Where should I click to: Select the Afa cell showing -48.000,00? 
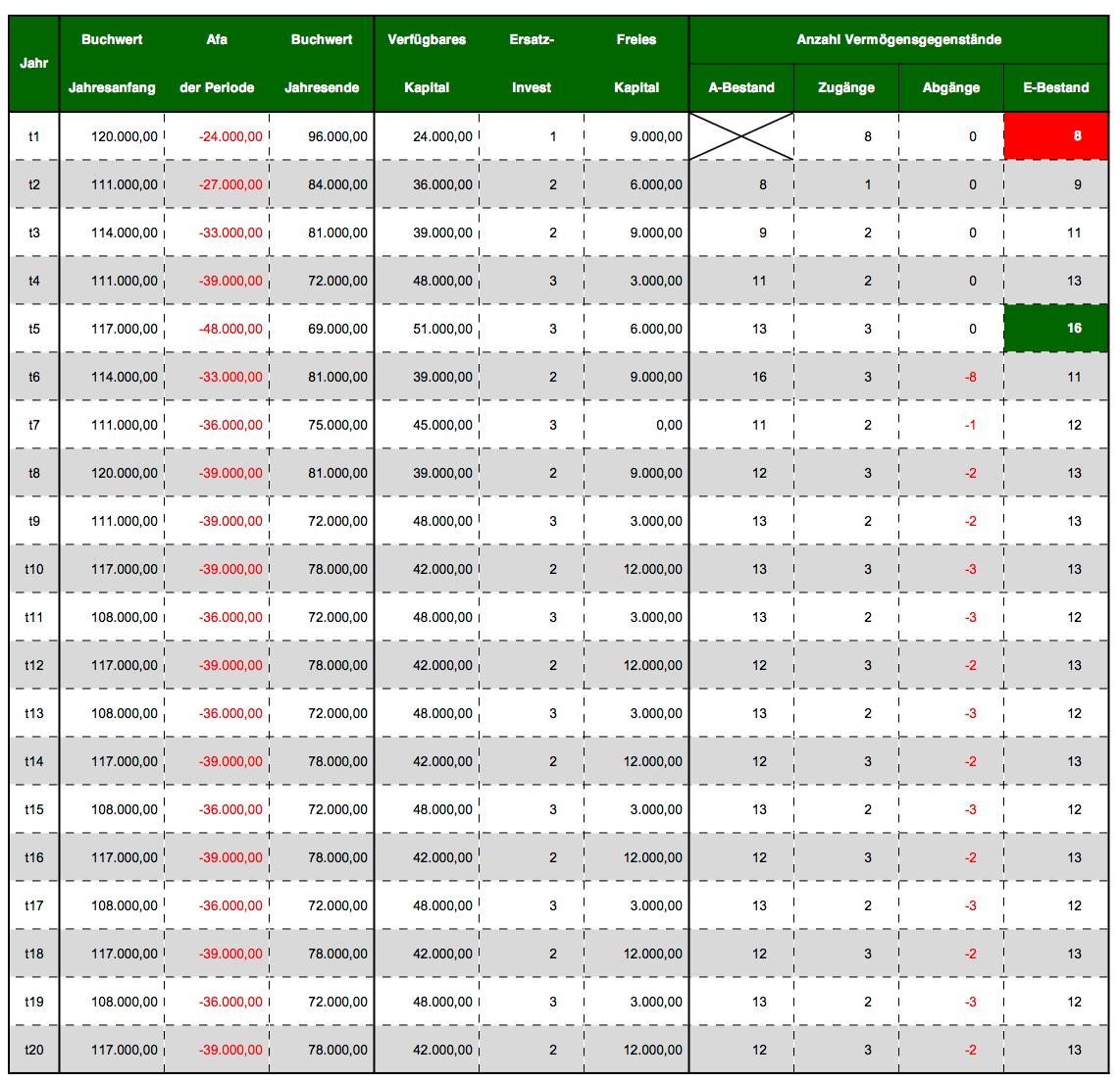point(230,329)
